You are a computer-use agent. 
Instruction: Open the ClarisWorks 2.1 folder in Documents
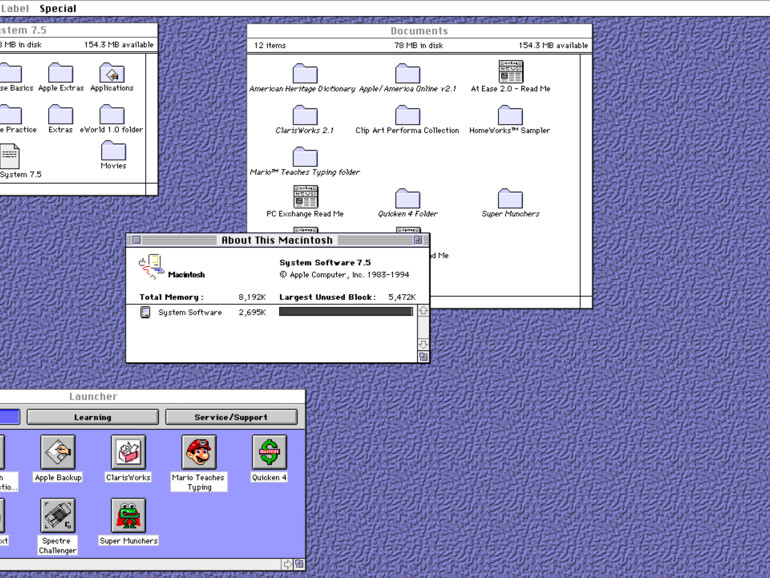304,115
